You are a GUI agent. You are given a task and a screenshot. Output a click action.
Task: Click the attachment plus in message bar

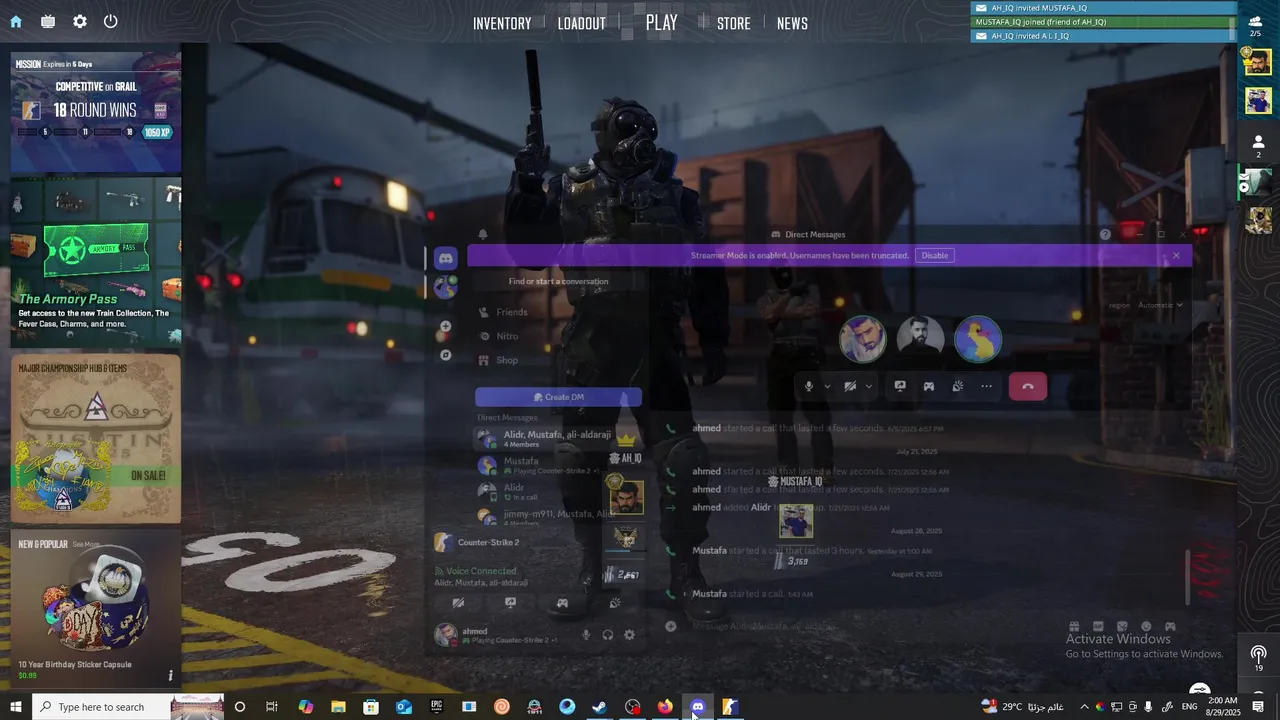click(671, 626)
